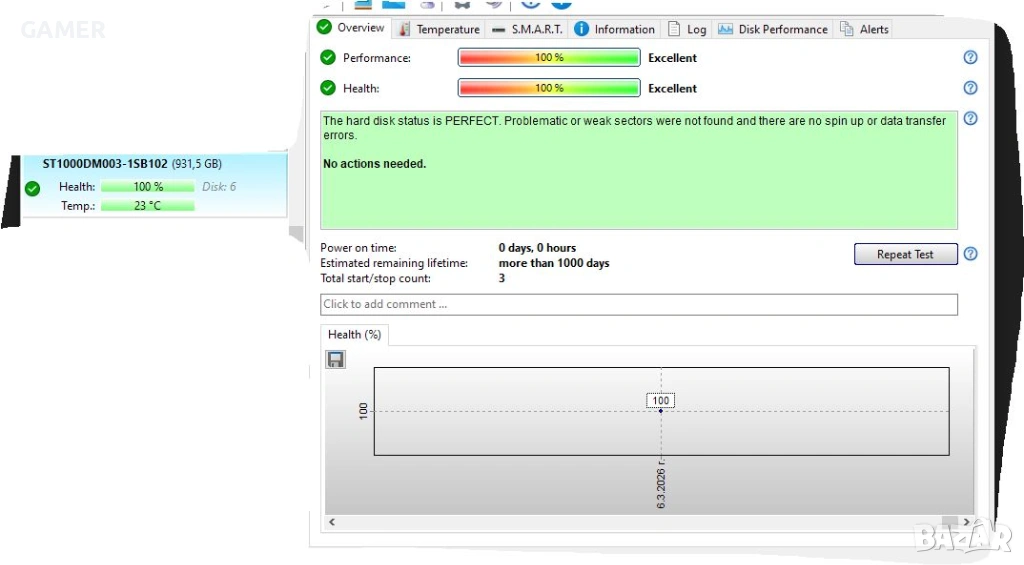Open the help icon beside Repeat Test
Screen dimensions: 1024x565
click(969, 254)
